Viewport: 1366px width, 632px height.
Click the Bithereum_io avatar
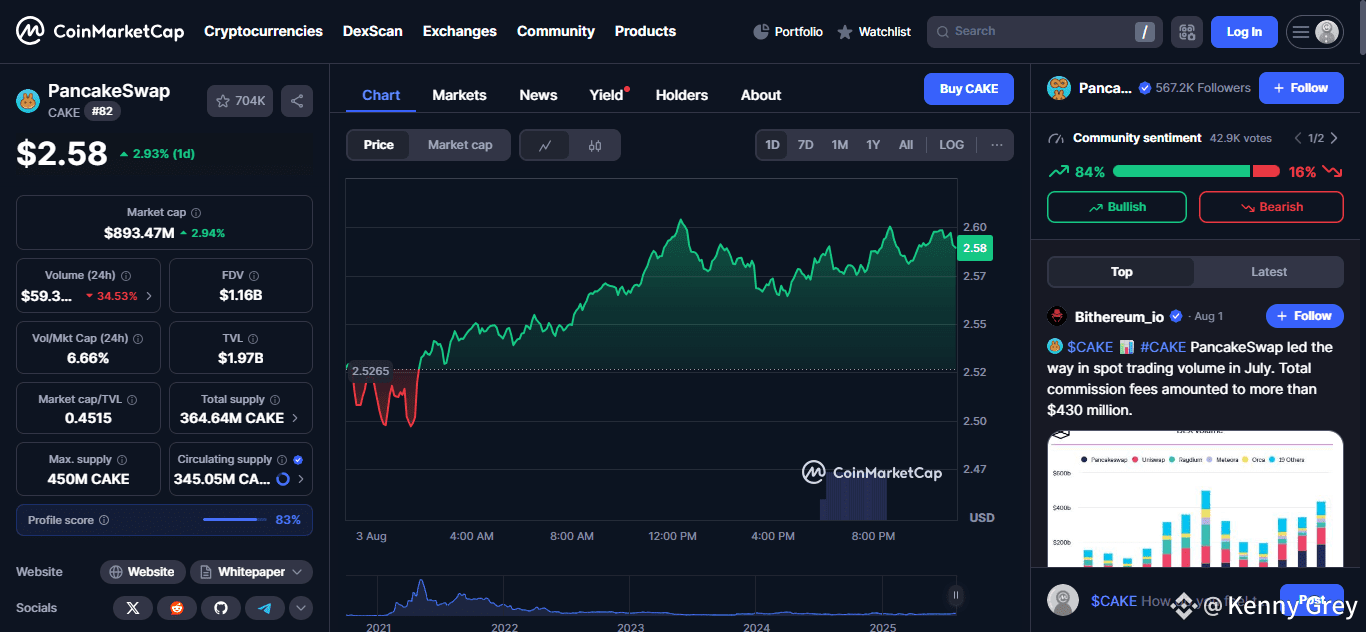pyautogui.click(x=1057, y=316)
